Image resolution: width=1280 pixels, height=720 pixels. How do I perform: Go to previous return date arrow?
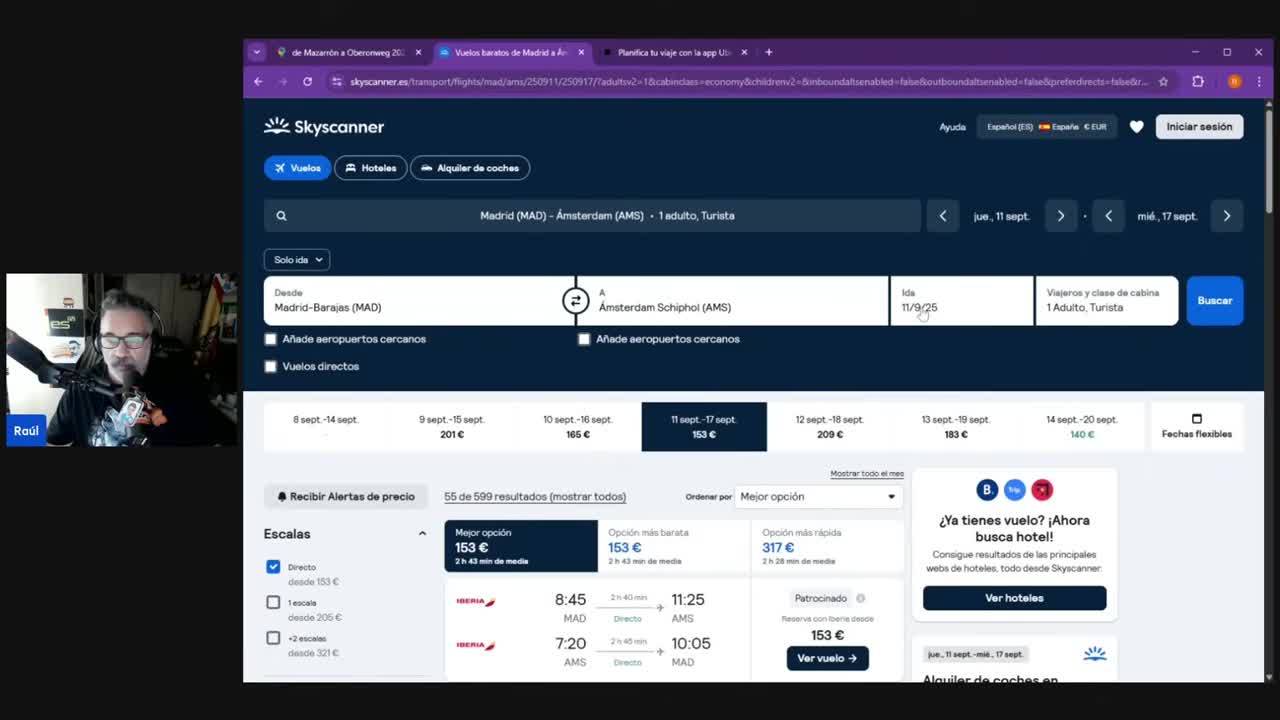pyautogui.click(x=1108, y=216)
